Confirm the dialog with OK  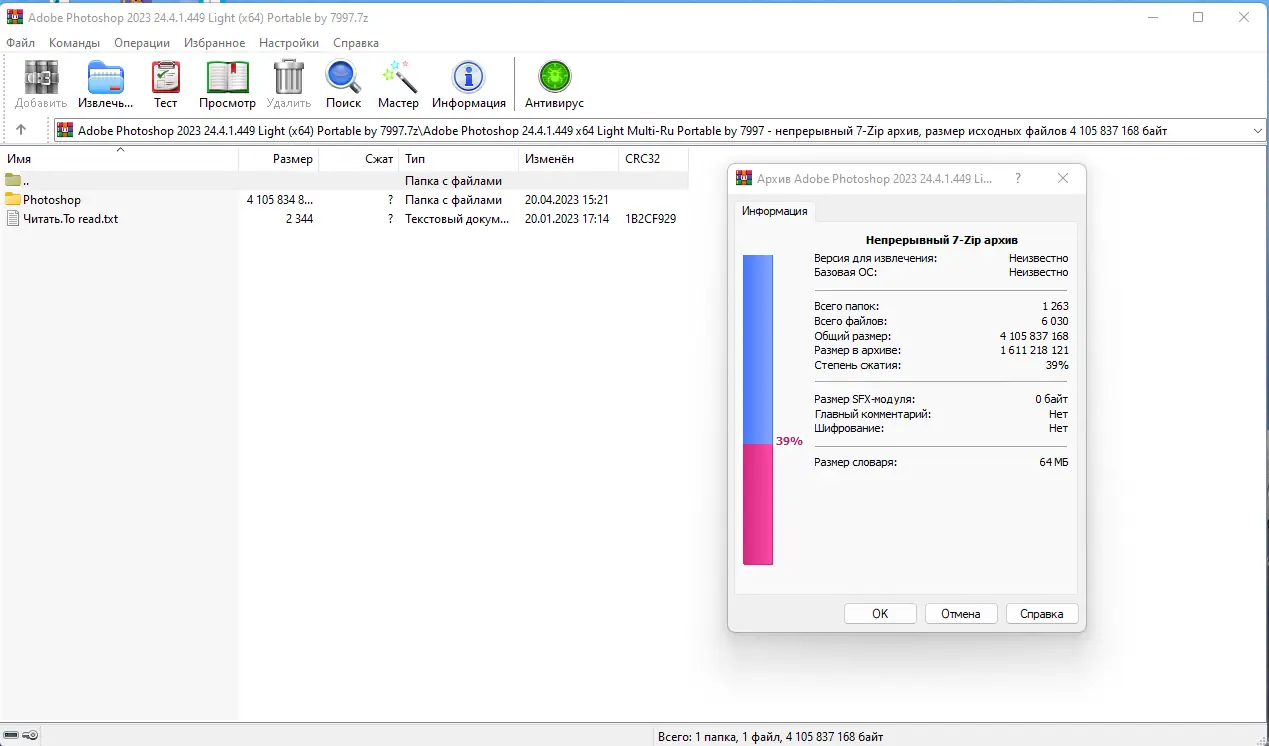(x=879, y=613)
